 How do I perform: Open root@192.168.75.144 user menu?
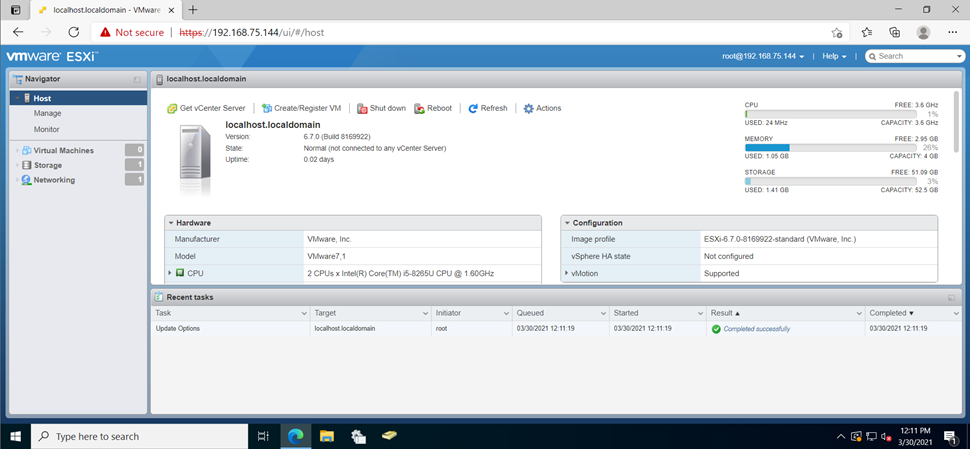click(763, 56)
